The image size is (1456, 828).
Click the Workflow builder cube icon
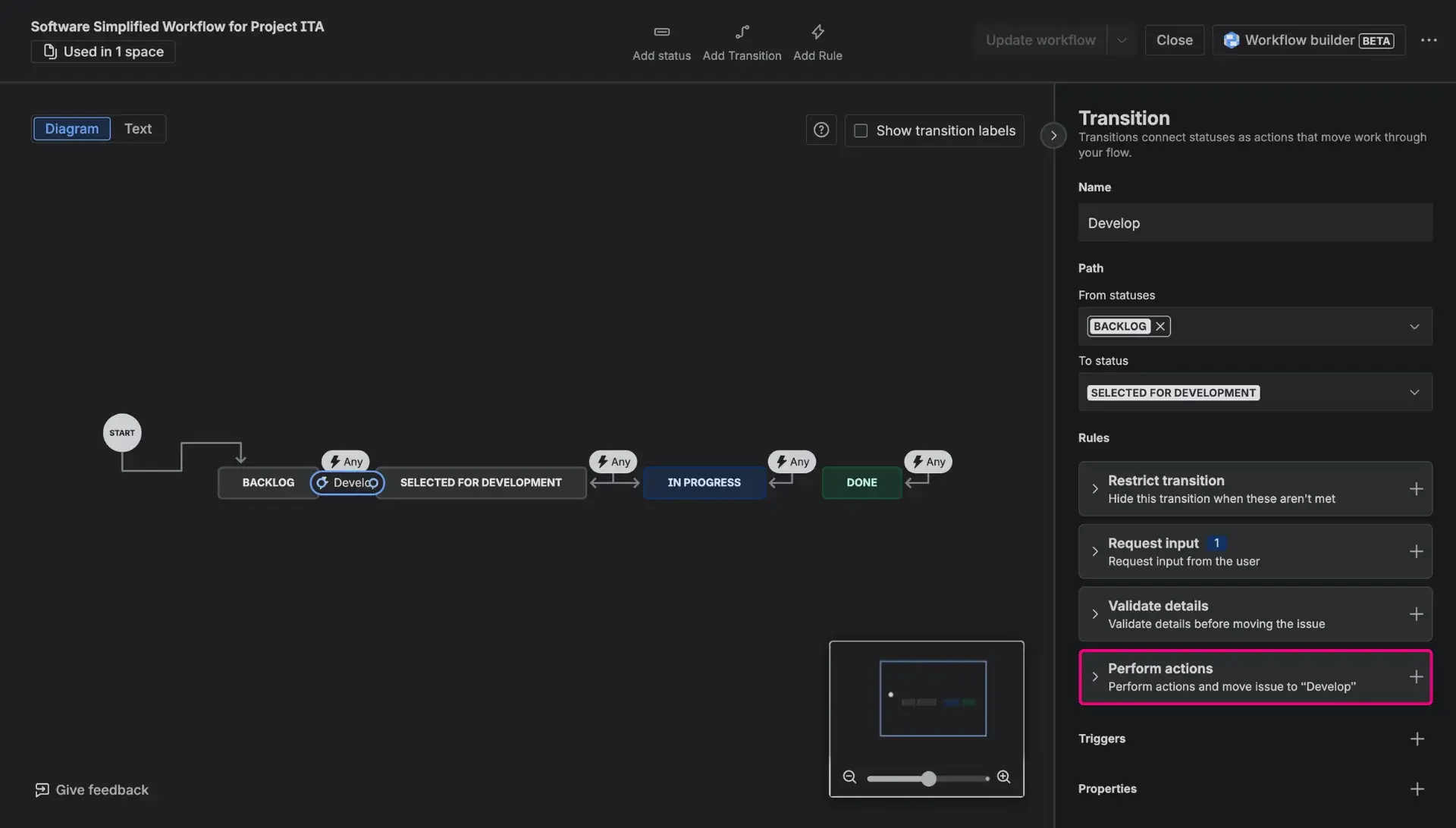click(1231, 39)
